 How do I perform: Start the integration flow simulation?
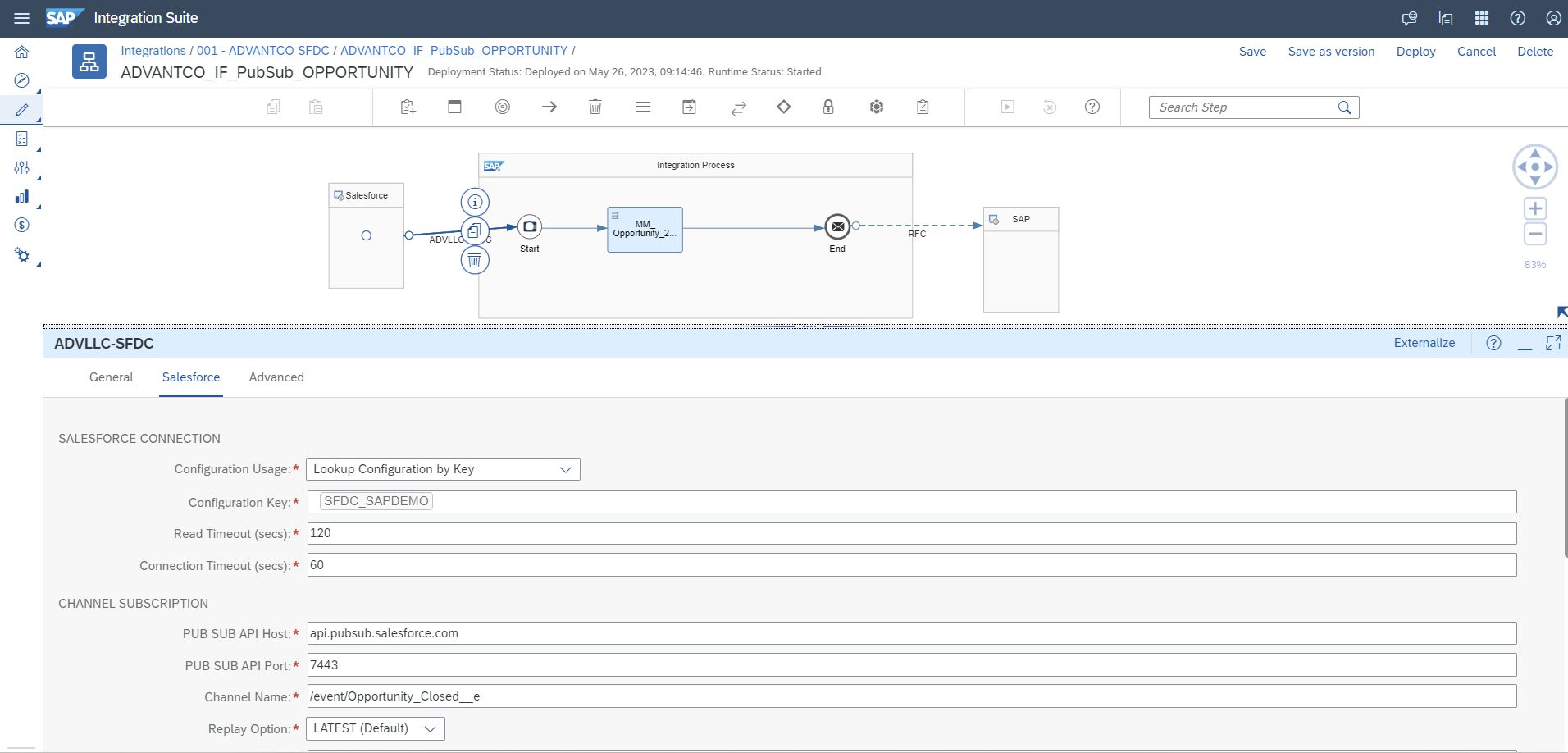[x=1006, y=107]
